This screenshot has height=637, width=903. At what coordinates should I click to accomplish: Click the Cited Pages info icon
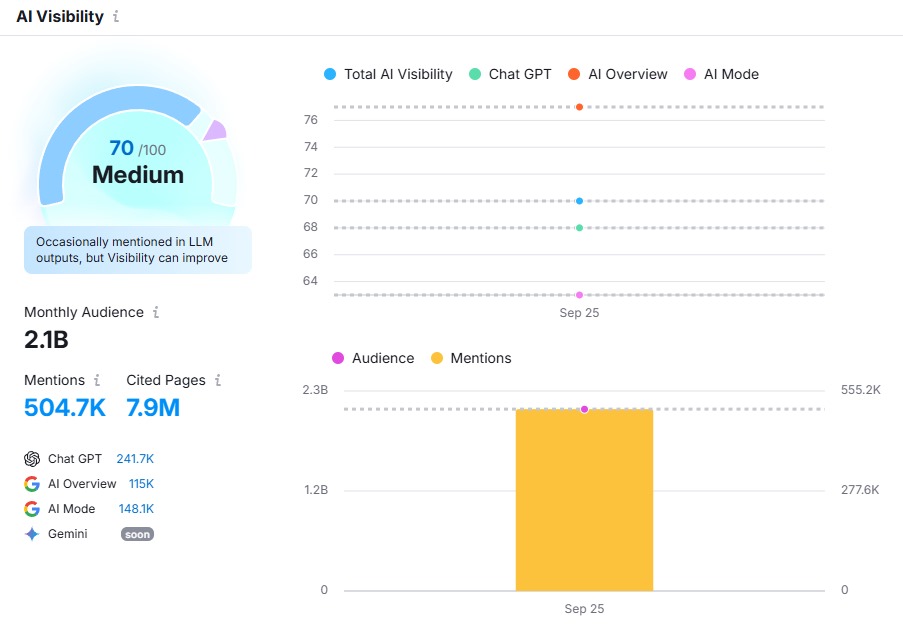[218, 380]
